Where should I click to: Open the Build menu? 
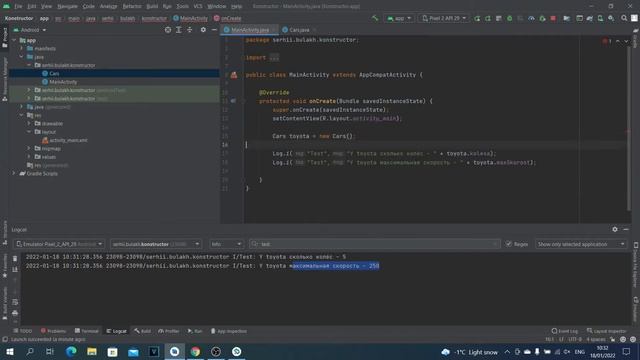pos(152,6)
